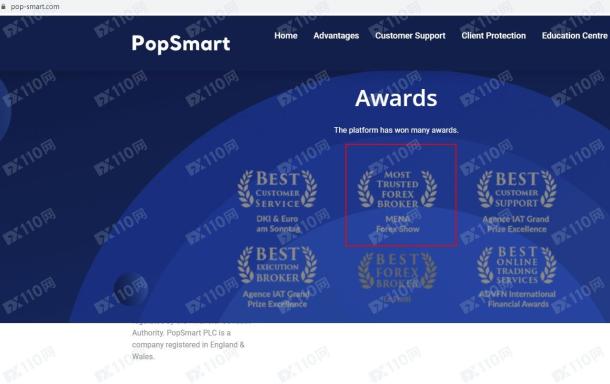Open the Client Protection page
The width and height of the screenshot is (610, 384).
pyautogui.click(x=494, y=36)
